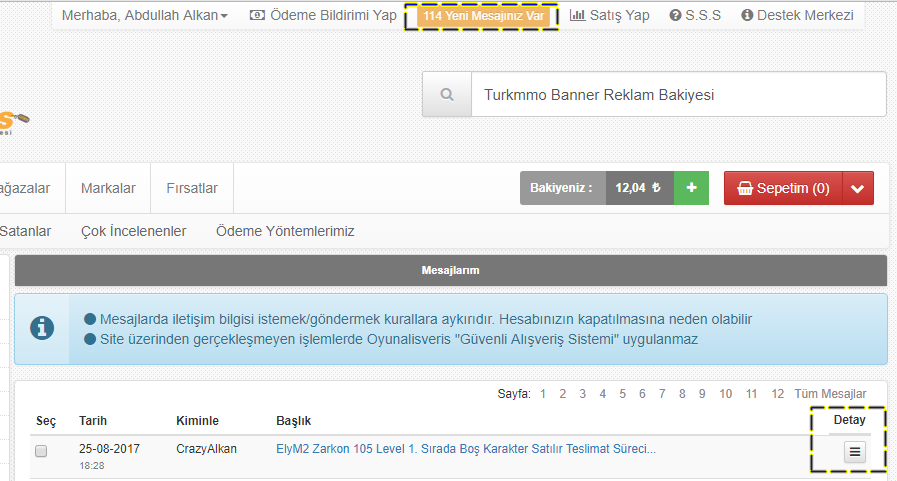897x481 pixels.
Task: Open Sepetim (0) shopping cart
Action: coord(783,188)
